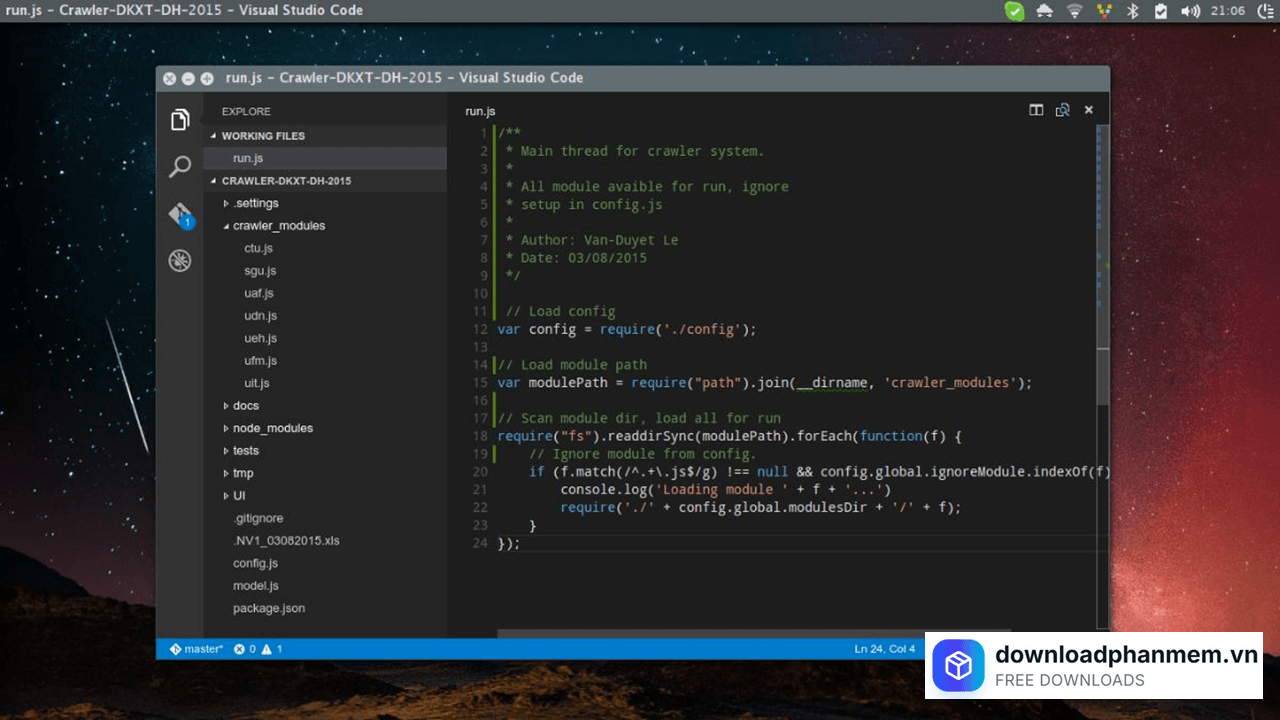This screenshot has height=720, width=1280.
Task: Expand the node_modules folder
Action: coord(272,428)
